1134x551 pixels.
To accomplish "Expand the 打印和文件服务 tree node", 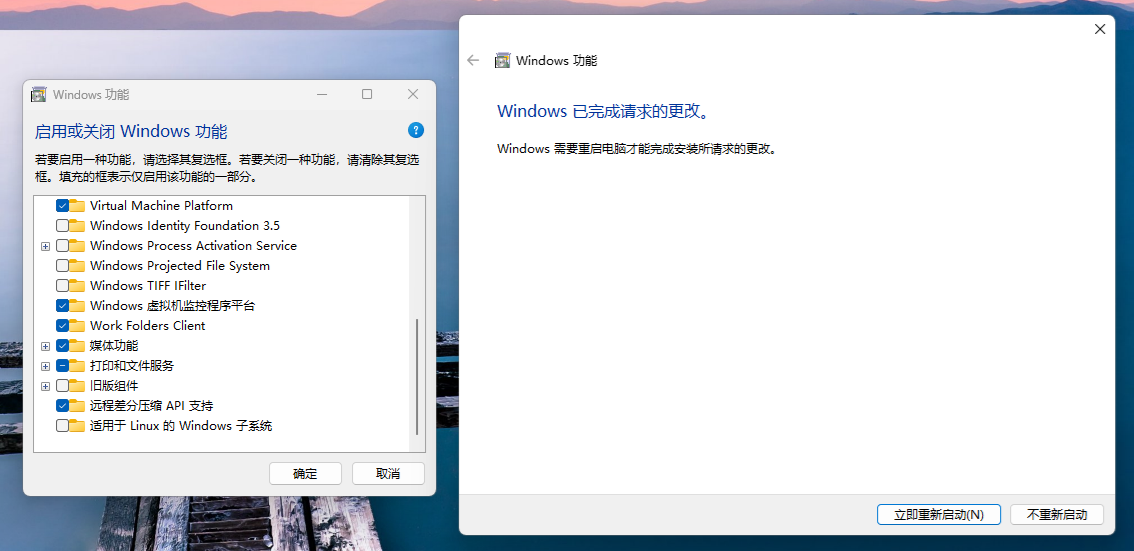I will click(45, 366).
